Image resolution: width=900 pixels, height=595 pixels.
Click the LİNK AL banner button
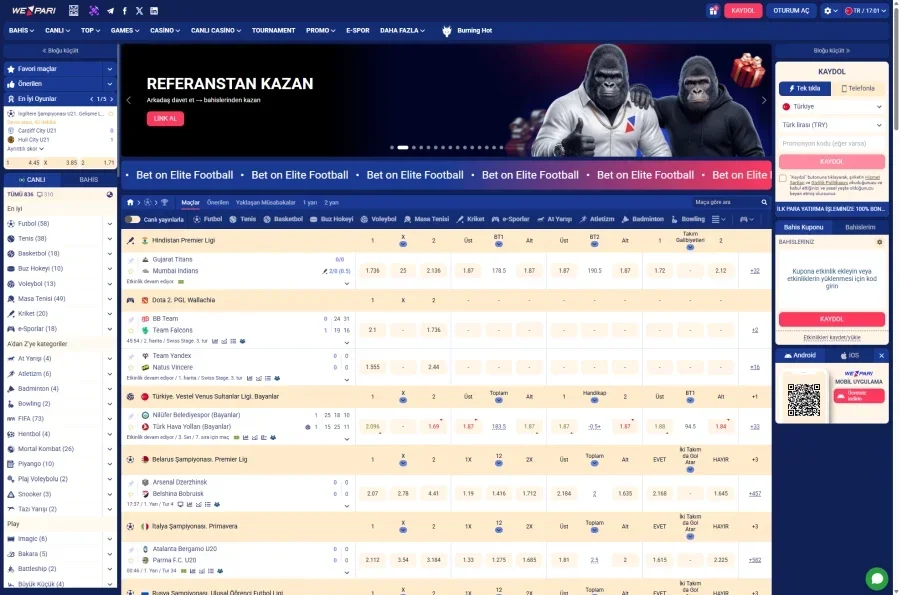(165, 119)
